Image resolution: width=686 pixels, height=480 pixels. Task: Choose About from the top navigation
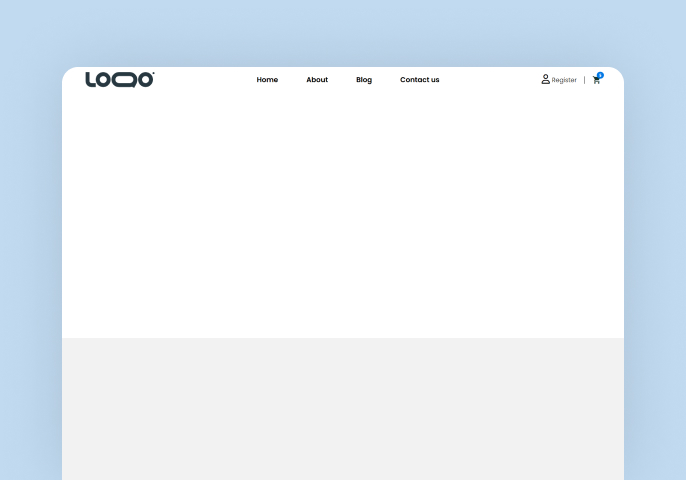pyautogui.click(x=317, y=80)
